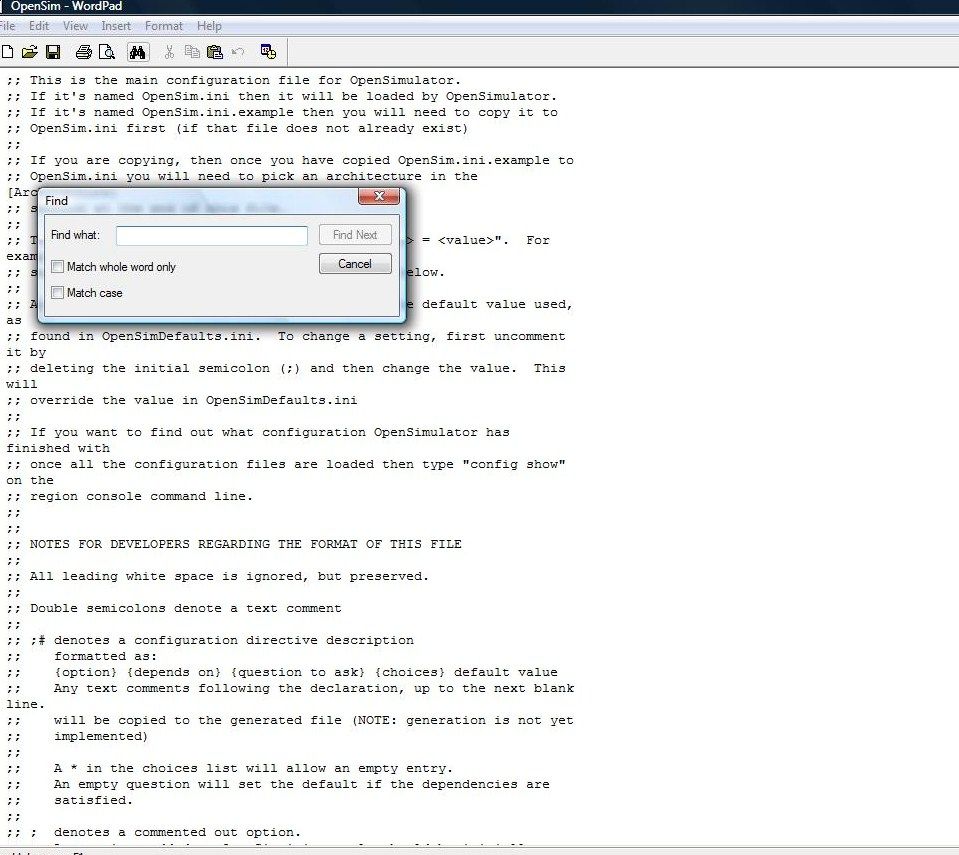This screenshot has height=855, width=959.
Task: Click the Find Next button
Action: [355, 235]
